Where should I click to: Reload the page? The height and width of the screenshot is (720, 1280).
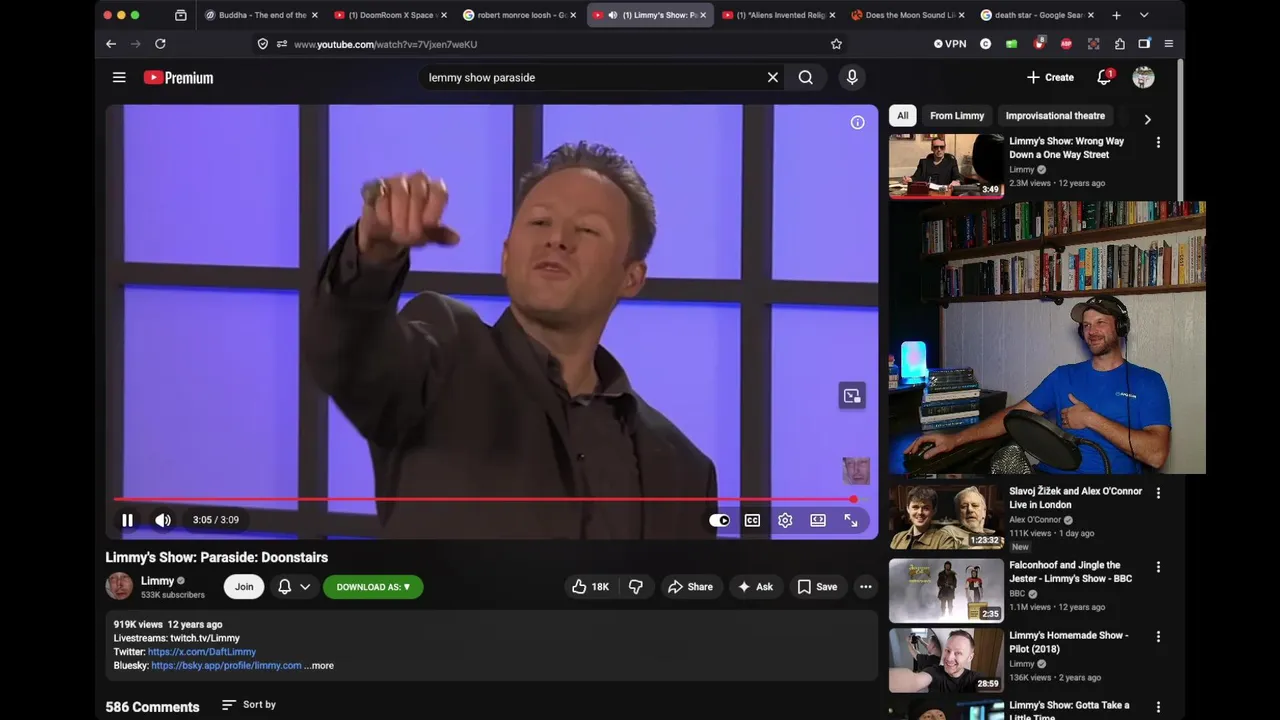click(160, 44)
